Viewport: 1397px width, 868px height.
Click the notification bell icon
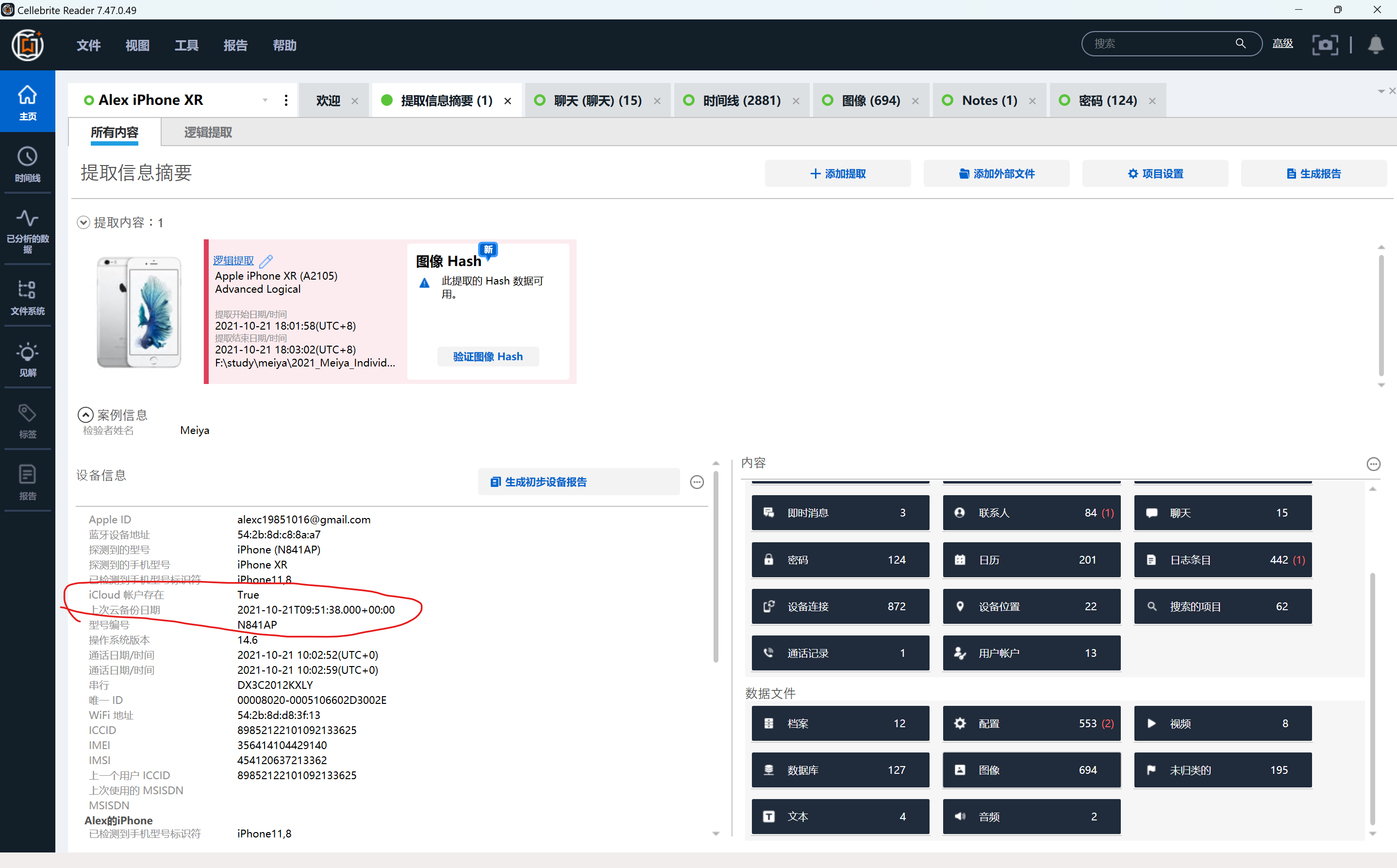point(1375,44)
